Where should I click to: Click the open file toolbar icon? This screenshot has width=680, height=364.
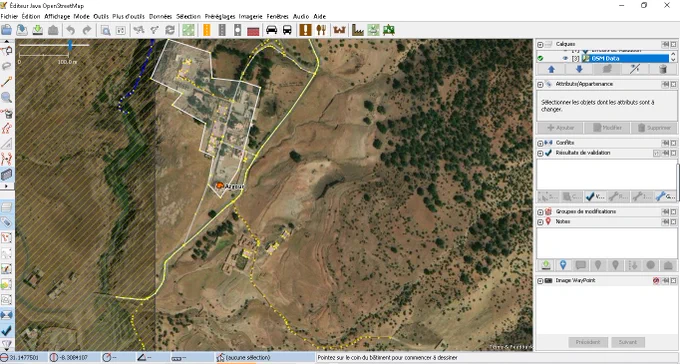(7, 30)
